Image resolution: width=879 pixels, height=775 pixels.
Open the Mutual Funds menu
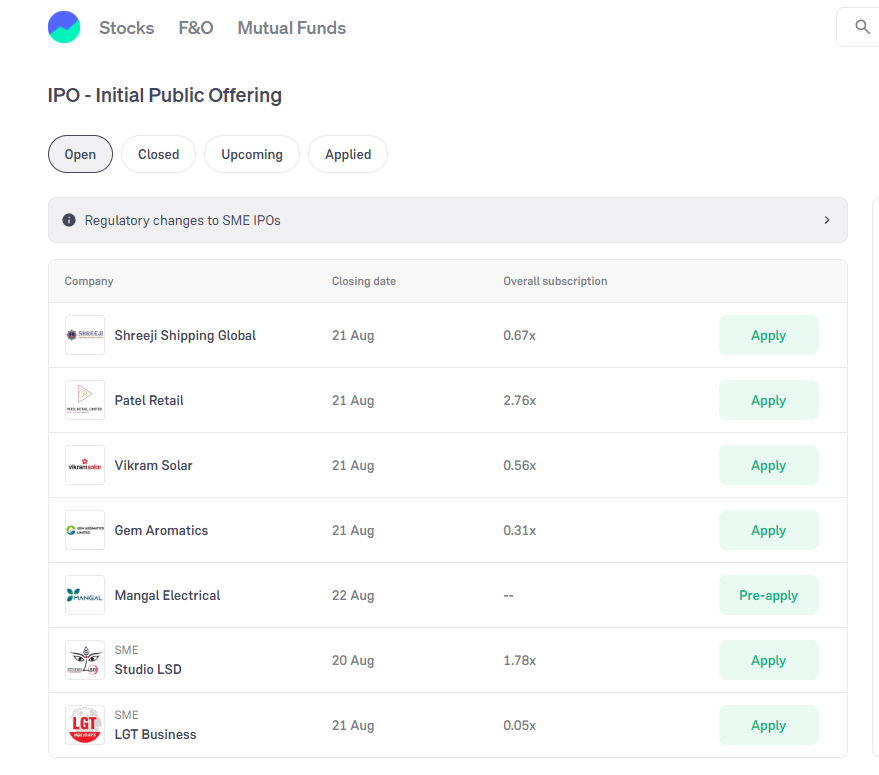pyautogui.click(x=292, y=27)
